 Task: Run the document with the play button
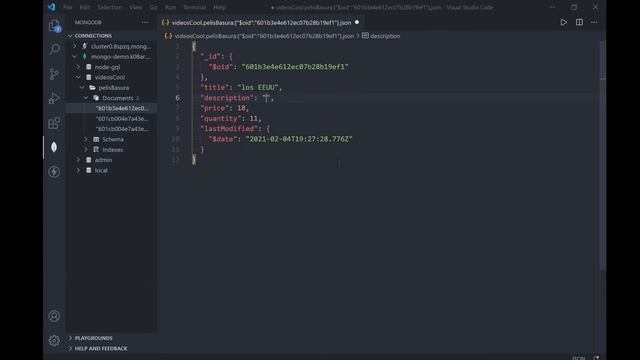pyautogui.click(x=563, y=22)
